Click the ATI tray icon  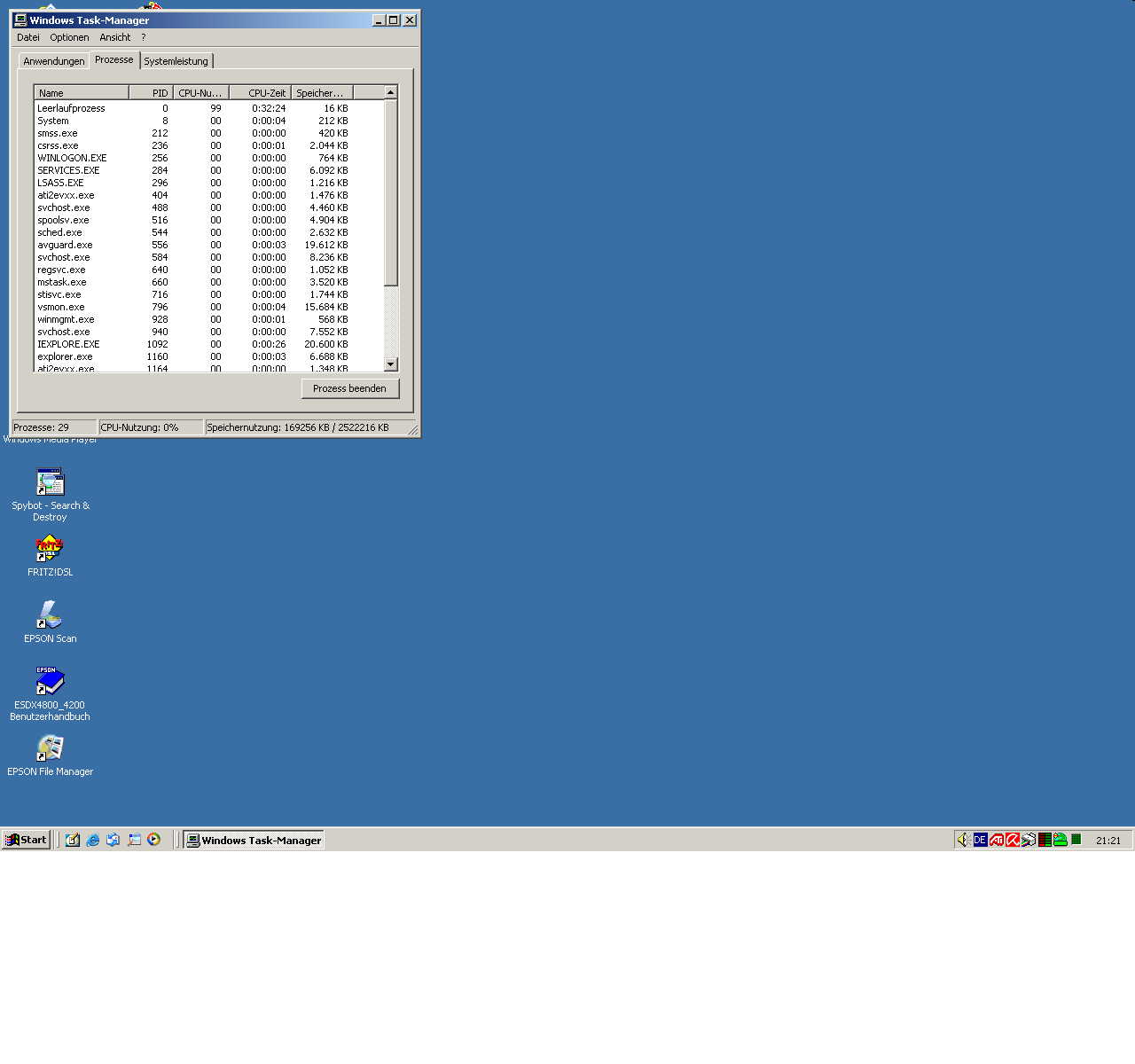click(x=997, y=840)
